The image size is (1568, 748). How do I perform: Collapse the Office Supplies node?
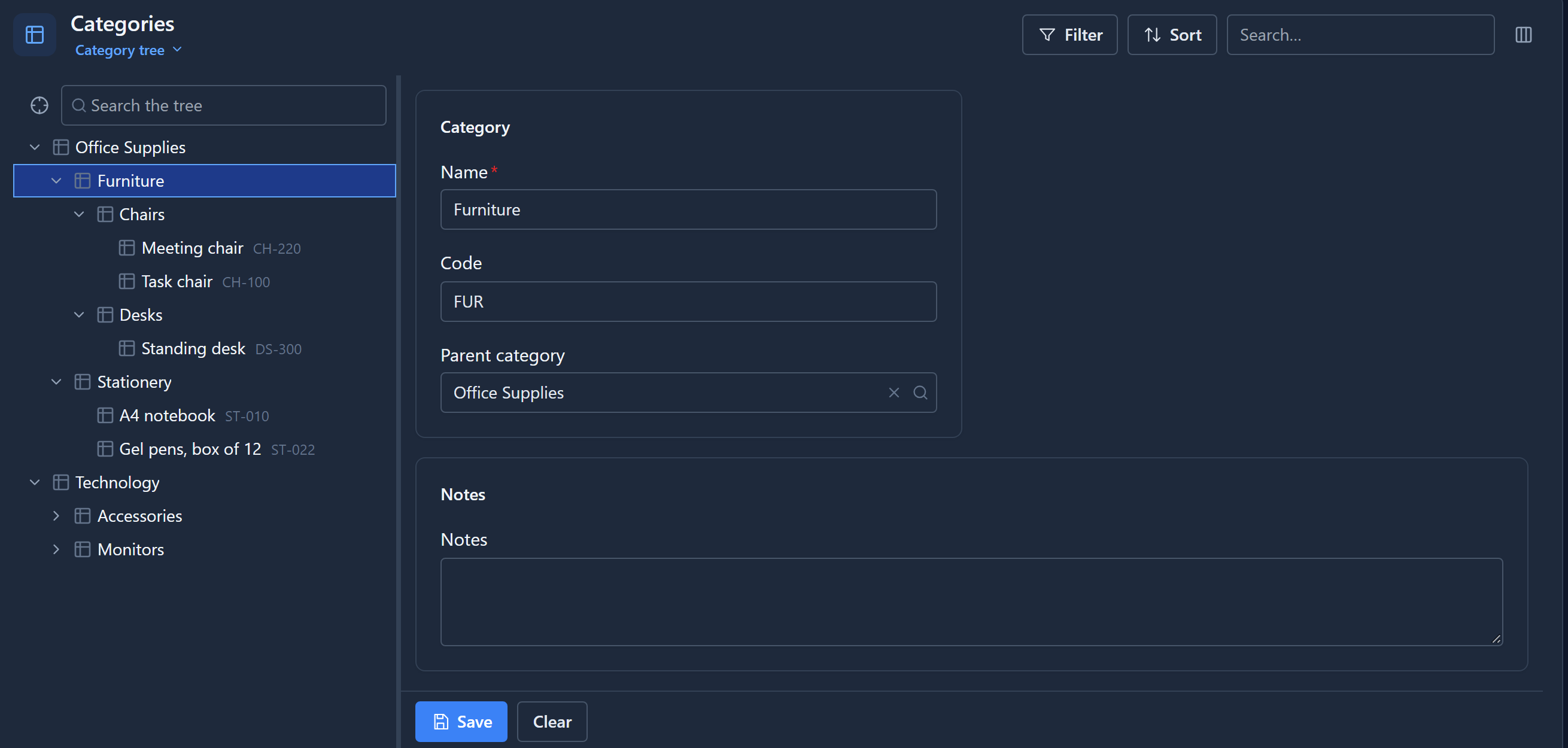tap(35, 147)
